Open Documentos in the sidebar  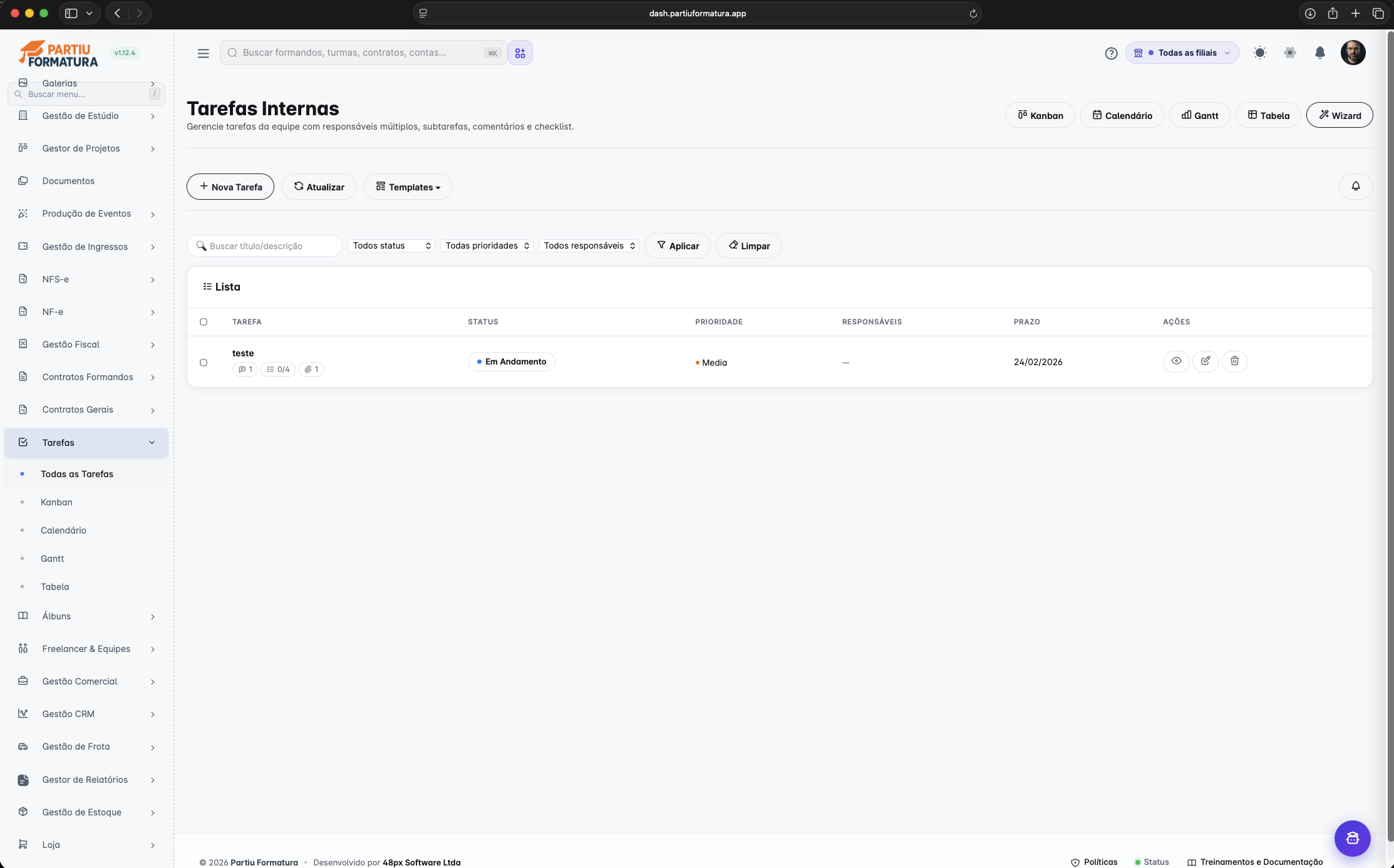point(86,181)
